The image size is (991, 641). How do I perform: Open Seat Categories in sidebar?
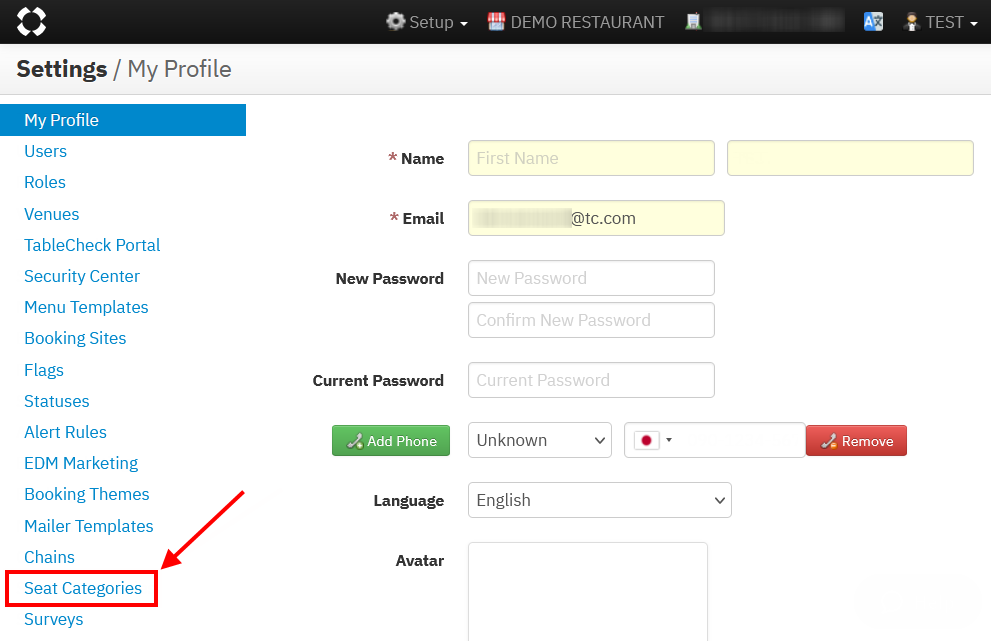click(x=83, y=588)
